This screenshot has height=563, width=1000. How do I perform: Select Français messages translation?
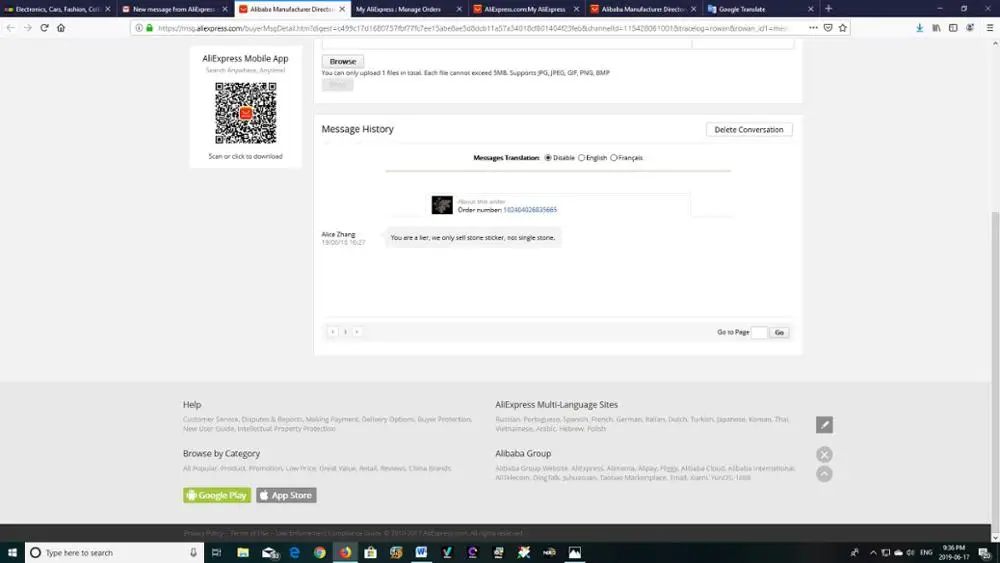tap(614, 157)
